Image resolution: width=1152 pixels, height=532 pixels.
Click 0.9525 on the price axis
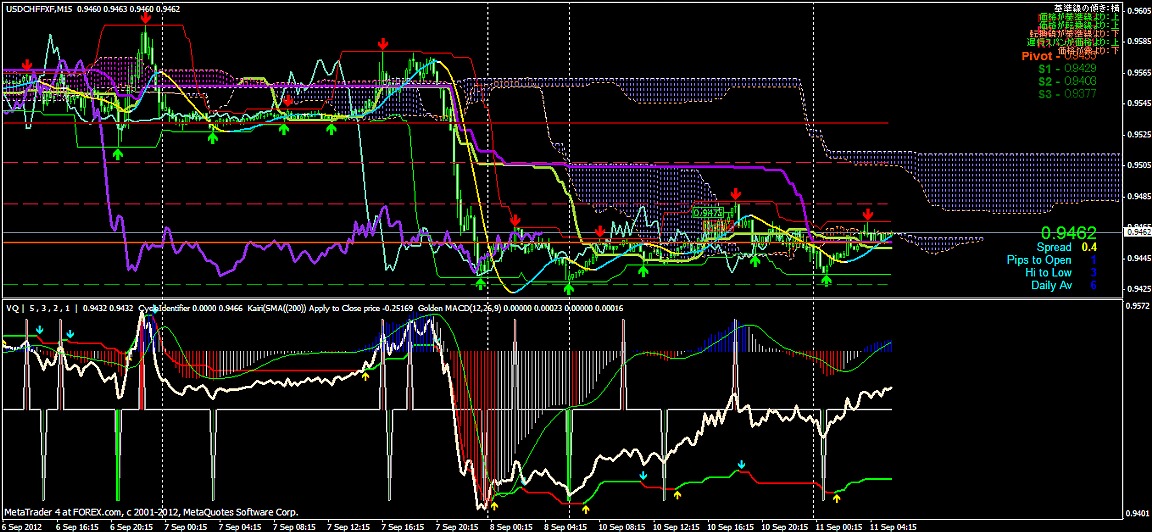point(1137,135)
